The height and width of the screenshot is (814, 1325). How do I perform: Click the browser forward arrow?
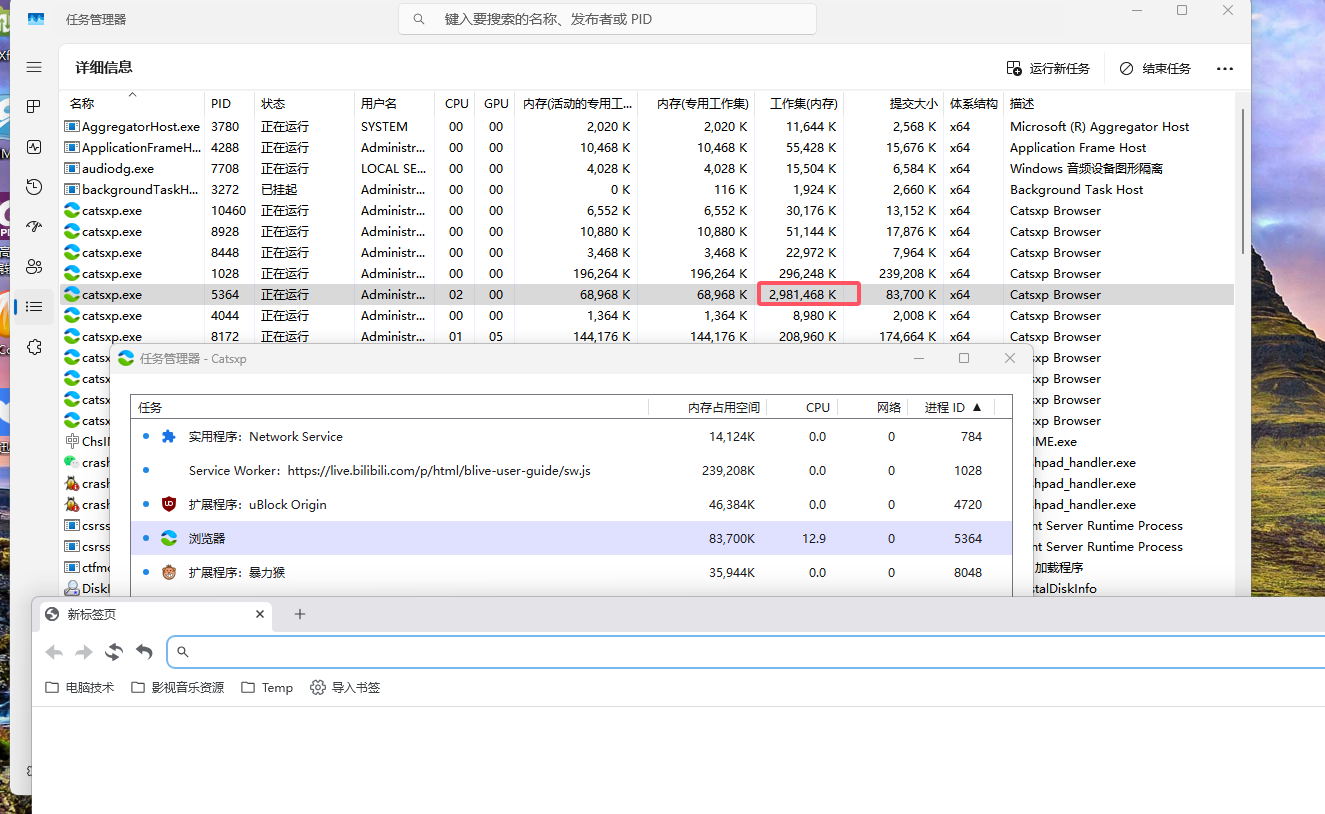click(x=84, y=652)
